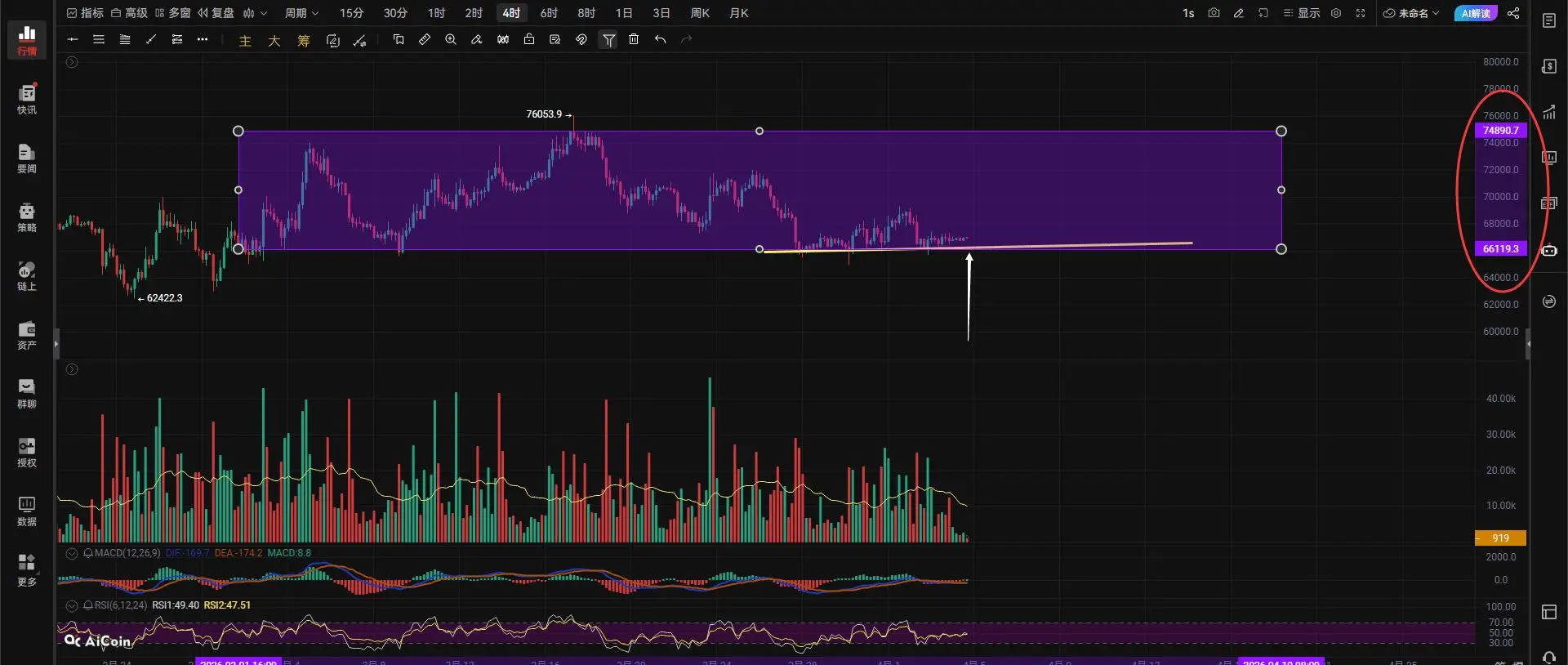This screenshot has width=1568, height=665.
Task: Enter fullscreen chart mode
Action: tap(1361, 13)
